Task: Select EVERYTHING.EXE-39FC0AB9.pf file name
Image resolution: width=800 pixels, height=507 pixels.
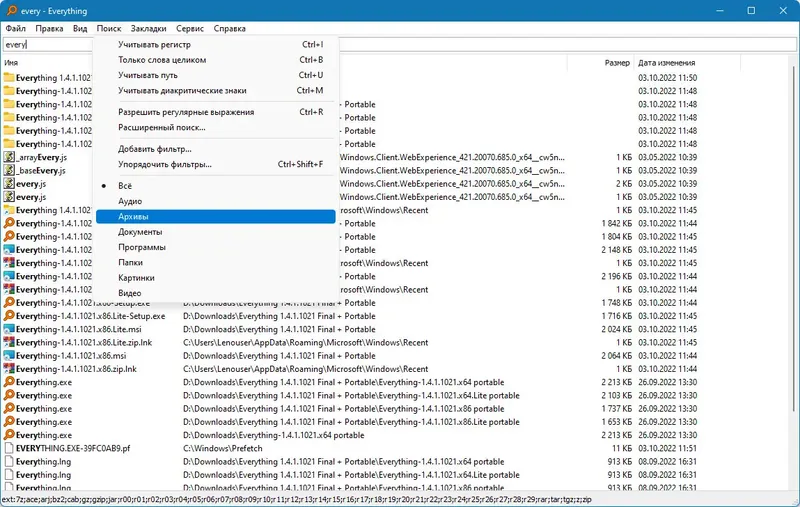Action: click(73, 448)
